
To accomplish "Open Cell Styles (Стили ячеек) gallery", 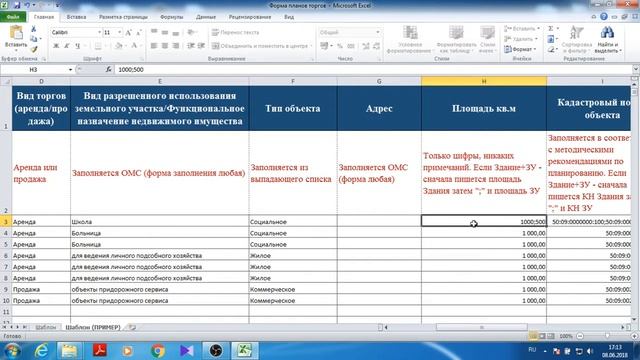I will point(487,39).
